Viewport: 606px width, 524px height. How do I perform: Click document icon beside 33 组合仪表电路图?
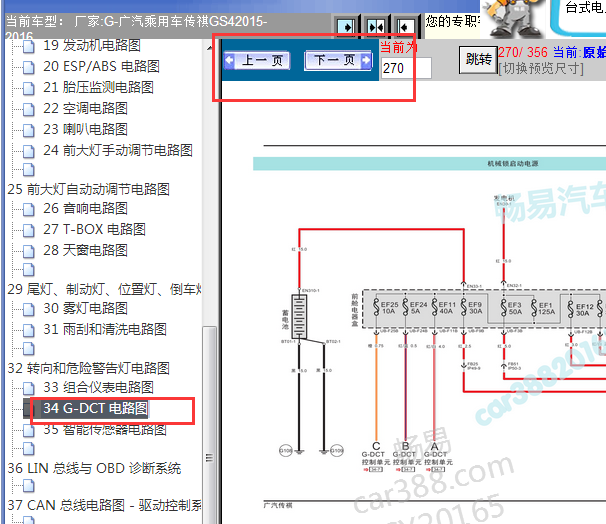(28, 388)
